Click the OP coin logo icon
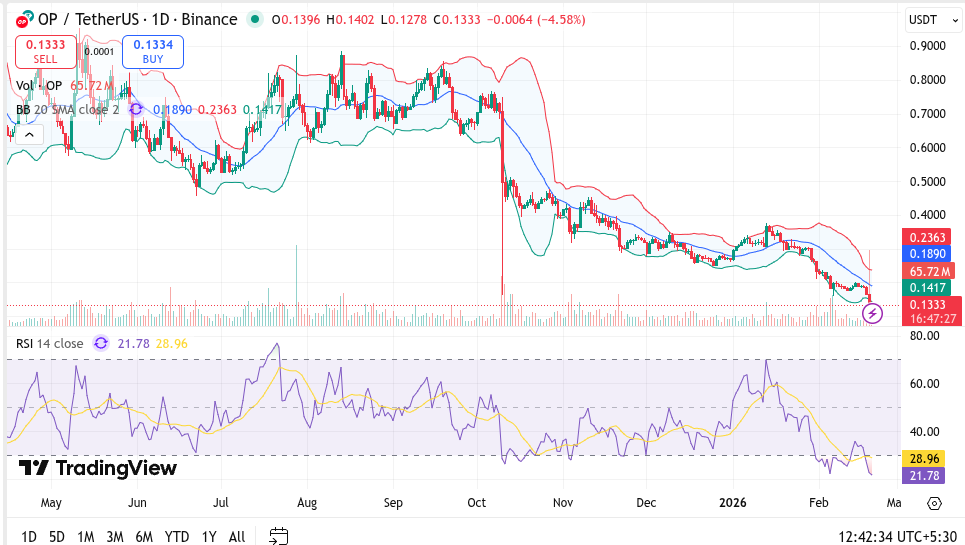Screen dimensions: 965x545 [22, 20]
